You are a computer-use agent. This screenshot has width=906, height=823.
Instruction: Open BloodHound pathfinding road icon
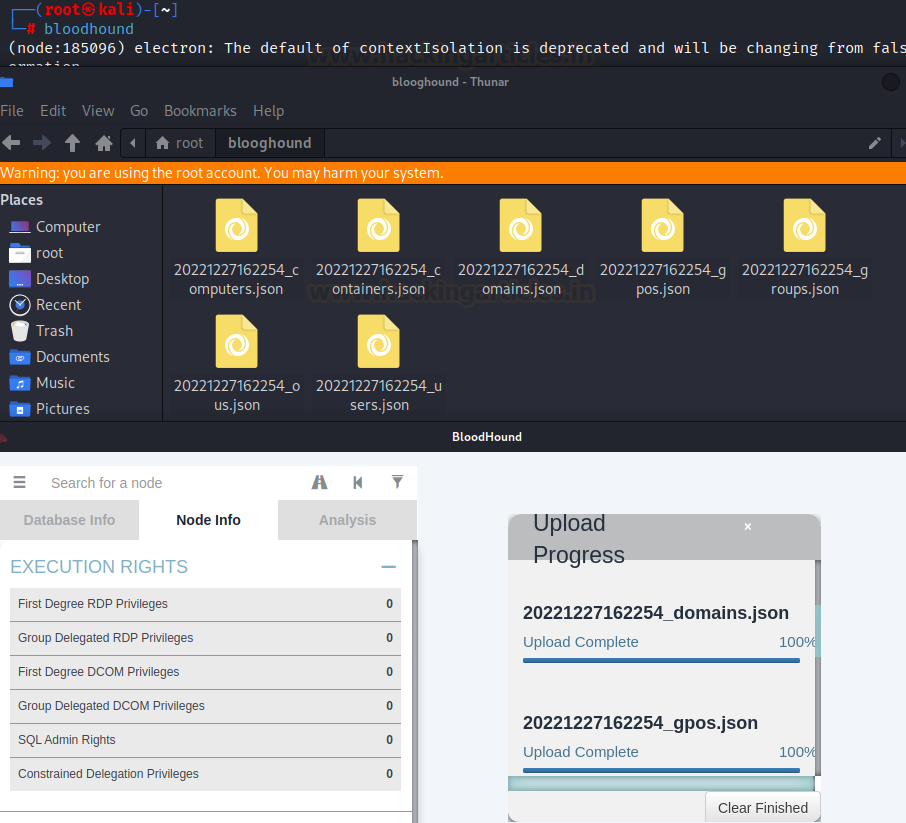320,482
